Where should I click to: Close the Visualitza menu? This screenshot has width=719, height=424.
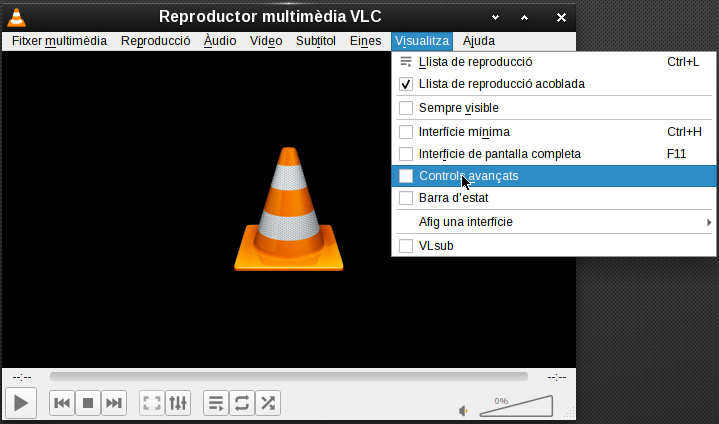click(422, 41)
